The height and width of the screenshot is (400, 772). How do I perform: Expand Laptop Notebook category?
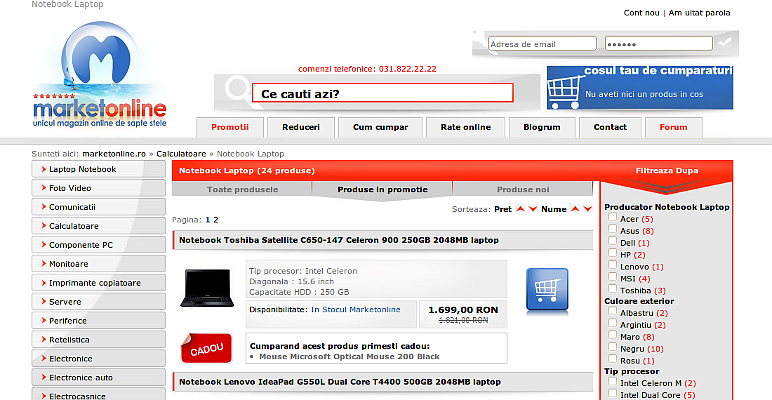[98, 169]
